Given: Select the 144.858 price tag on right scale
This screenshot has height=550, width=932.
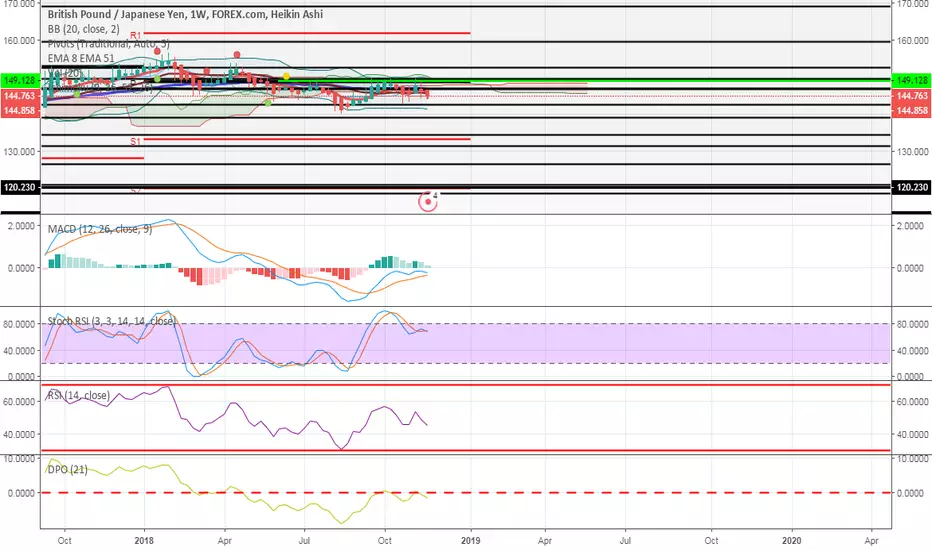Looking at the screenshot, I should point(912,110).
